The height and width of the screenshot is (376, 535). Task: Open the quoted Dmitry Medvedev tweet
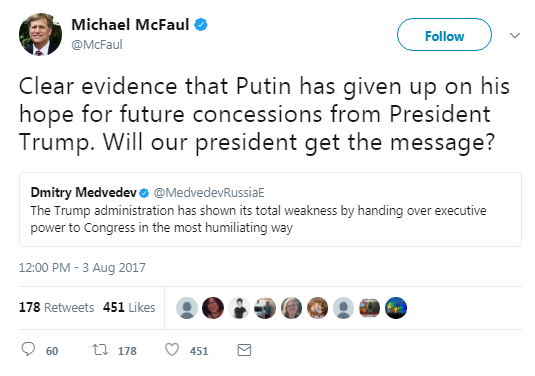point(270,209)
